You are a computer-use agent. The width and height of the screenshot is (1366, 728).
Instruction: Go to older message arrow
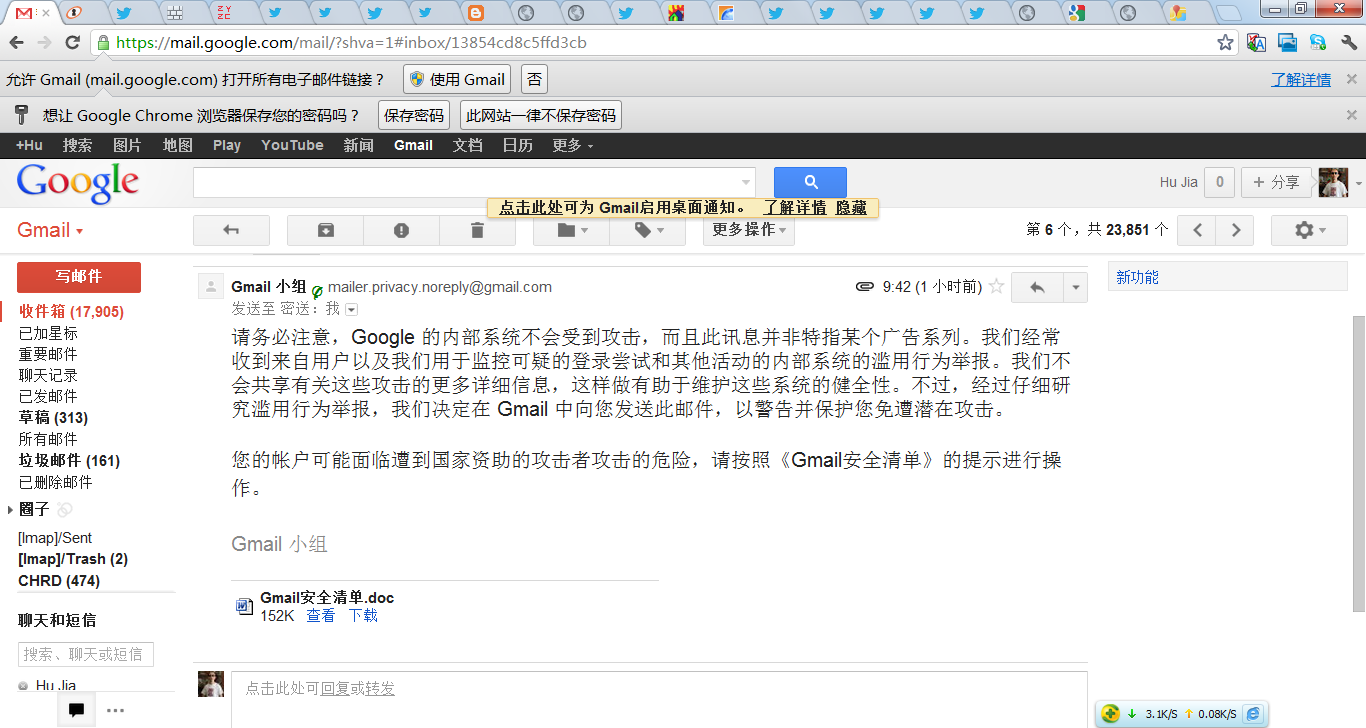click(x=1235, y=230)
